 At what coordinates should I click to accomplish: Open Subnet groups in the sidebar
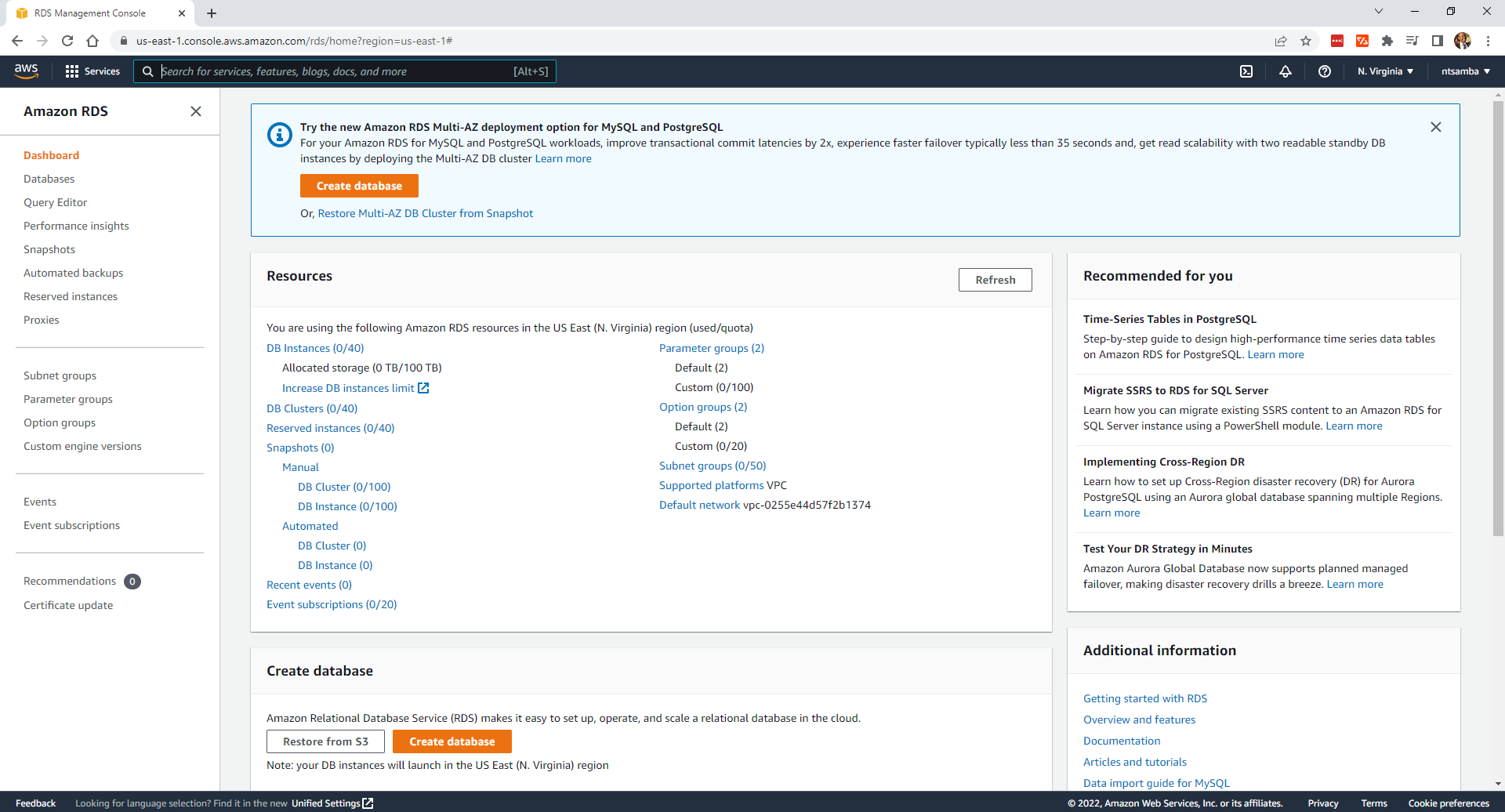(60, 375)
